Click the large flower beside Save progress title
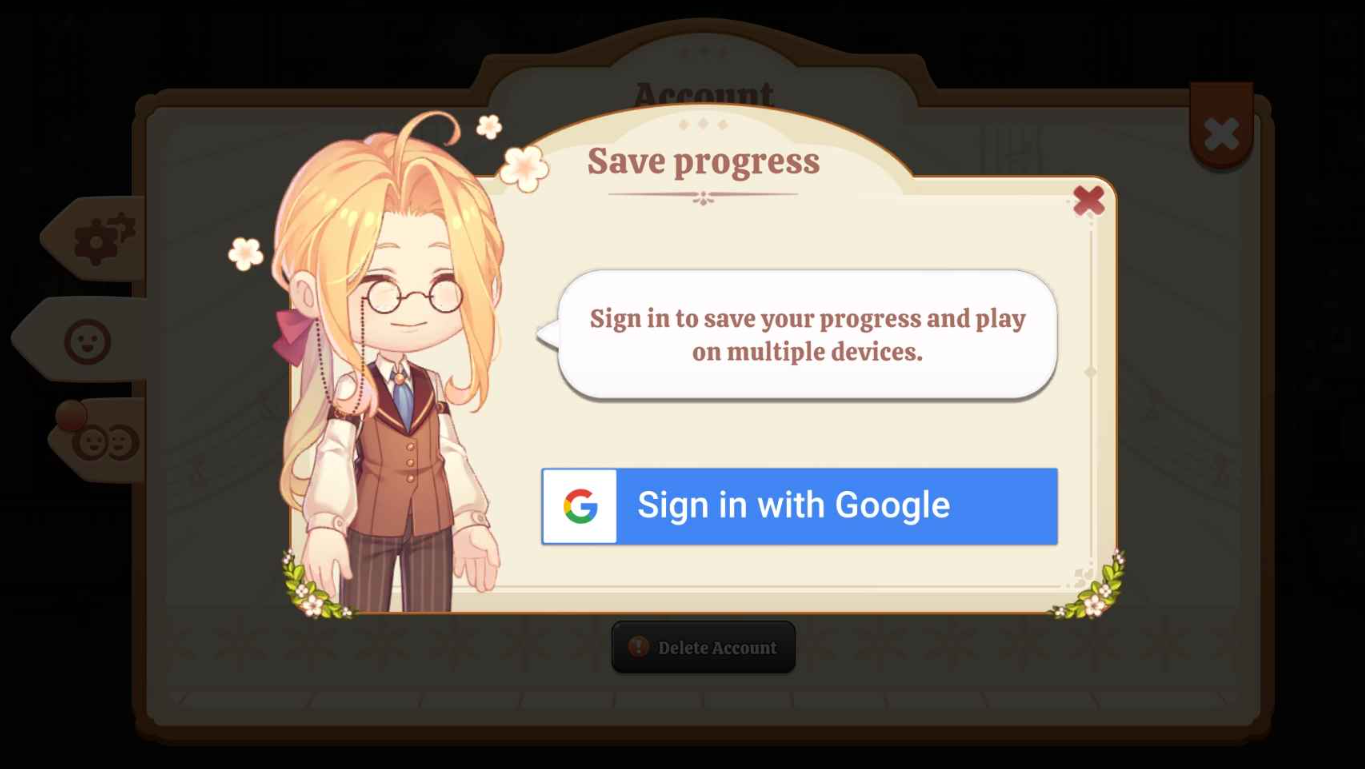The image size is (1365, 769). [x=524, y=168]
